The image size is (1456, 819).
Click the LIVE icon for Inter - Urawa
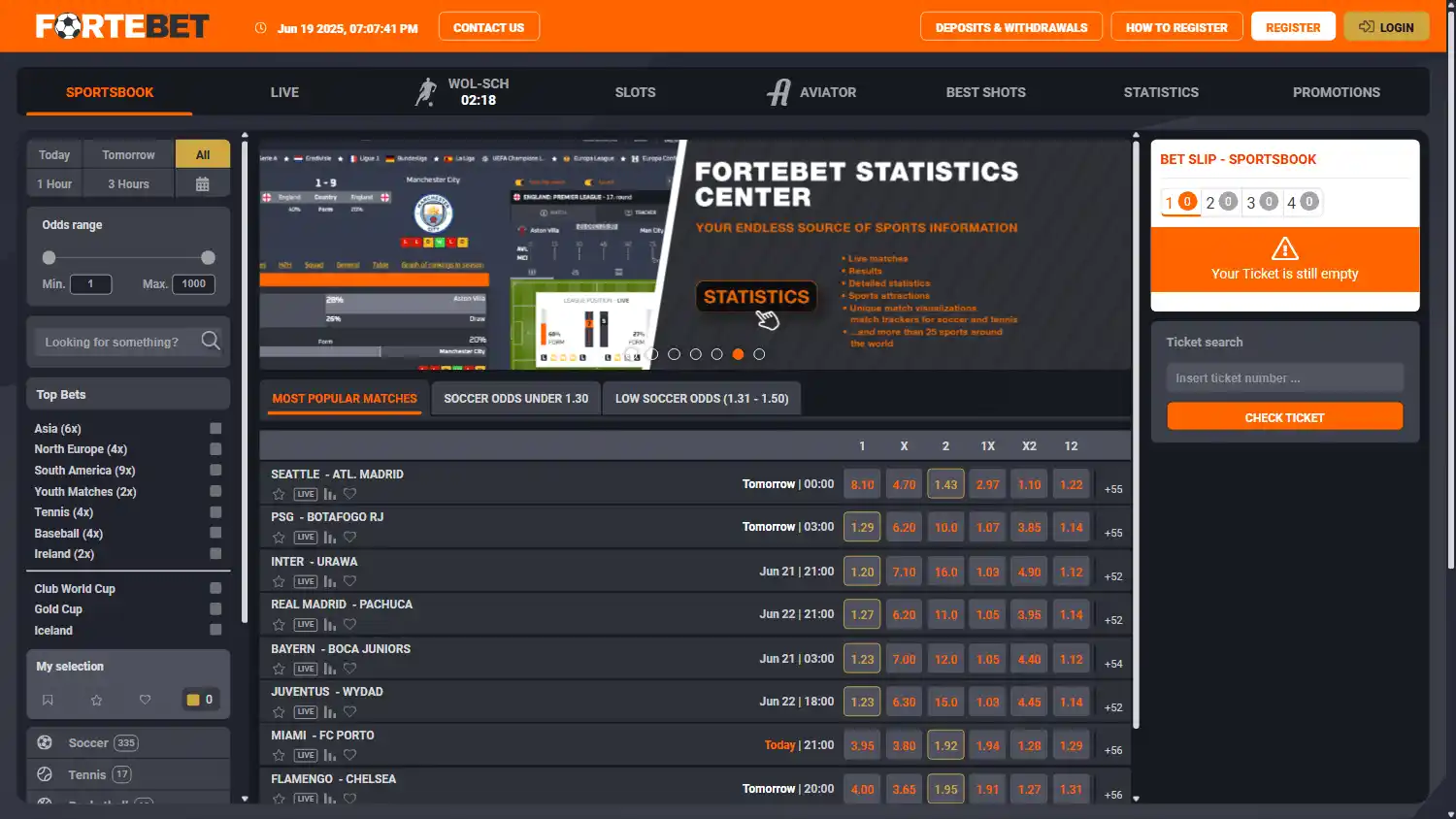(x=306, y=581)
